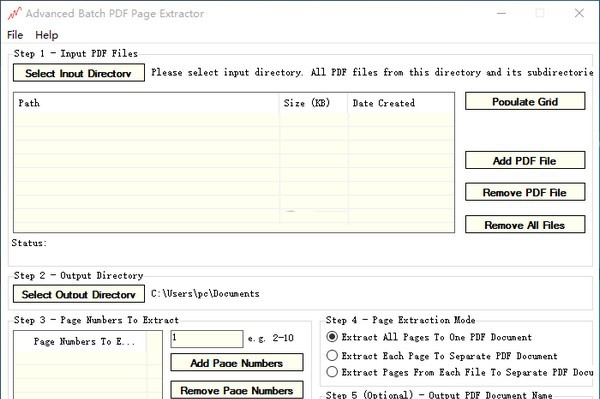600x399 pixels.
Task: Click the Remove PDF File button
Action: pos(525,192)
